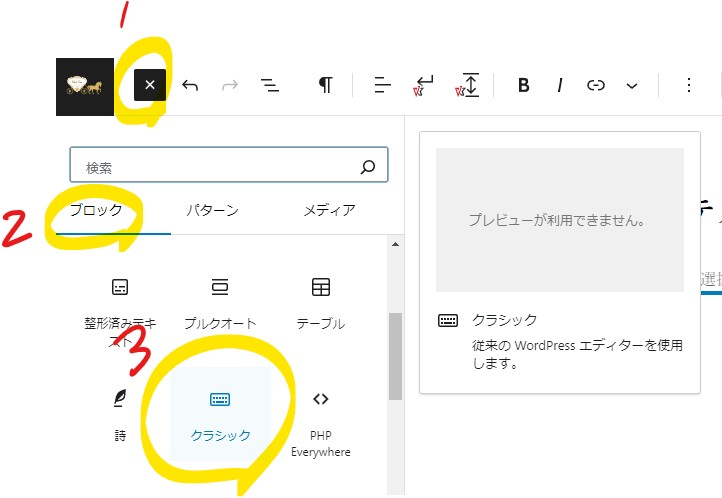This screenshot has height=498, width=722.
Task: Click the paragraph block type icon
Action: [x=326, y=85]
